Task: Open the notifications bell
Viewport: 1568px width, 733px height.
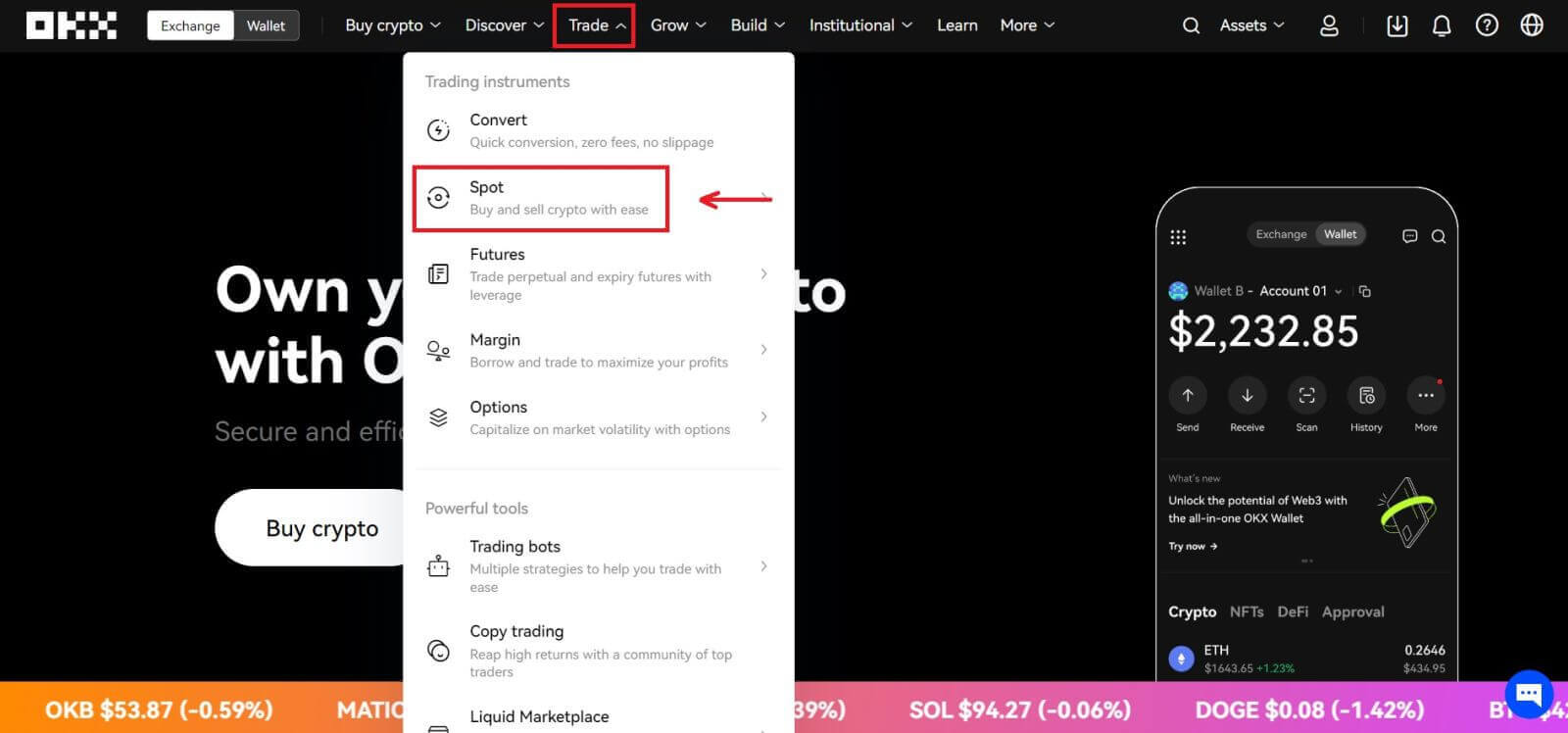Action: pos(1441,25)
